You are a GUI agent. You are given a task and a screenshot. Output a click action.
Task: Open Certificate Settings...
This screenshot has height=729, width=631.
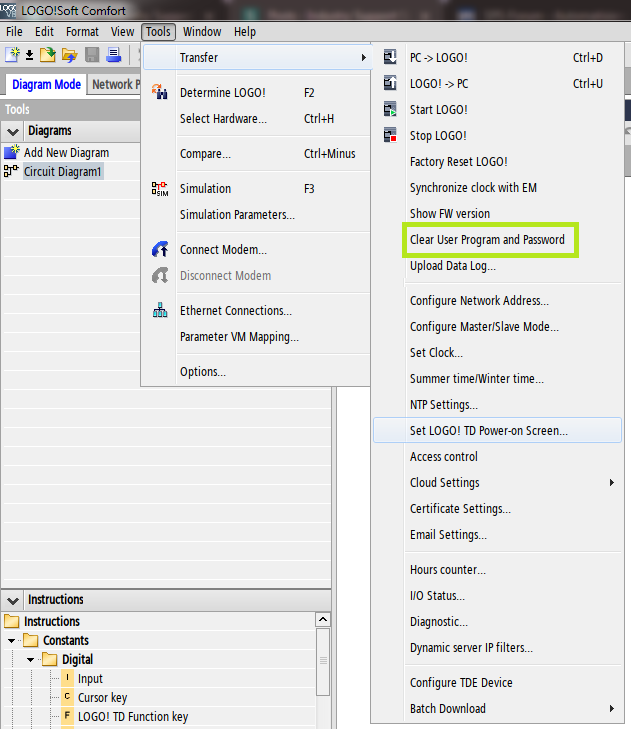(x=497, y=509)
